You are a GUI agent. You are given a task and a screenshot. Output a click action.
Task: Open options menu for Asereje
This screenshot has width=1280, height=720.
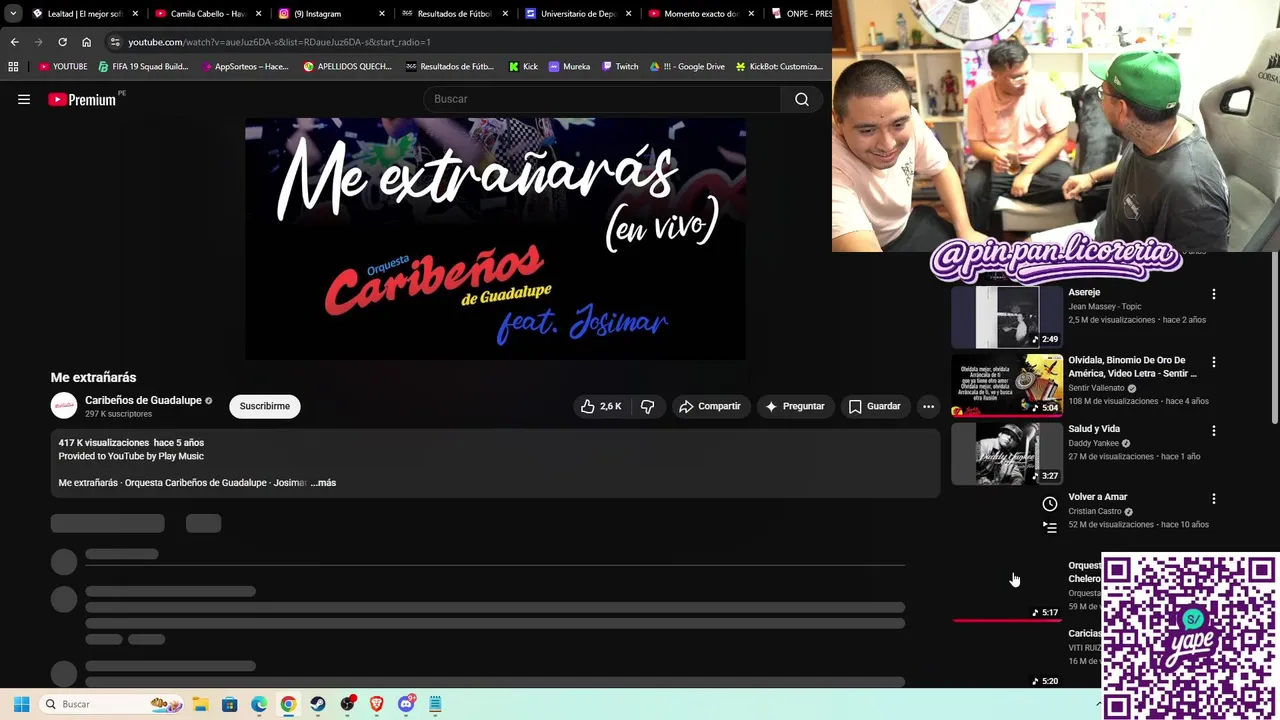click(1214, 294)
